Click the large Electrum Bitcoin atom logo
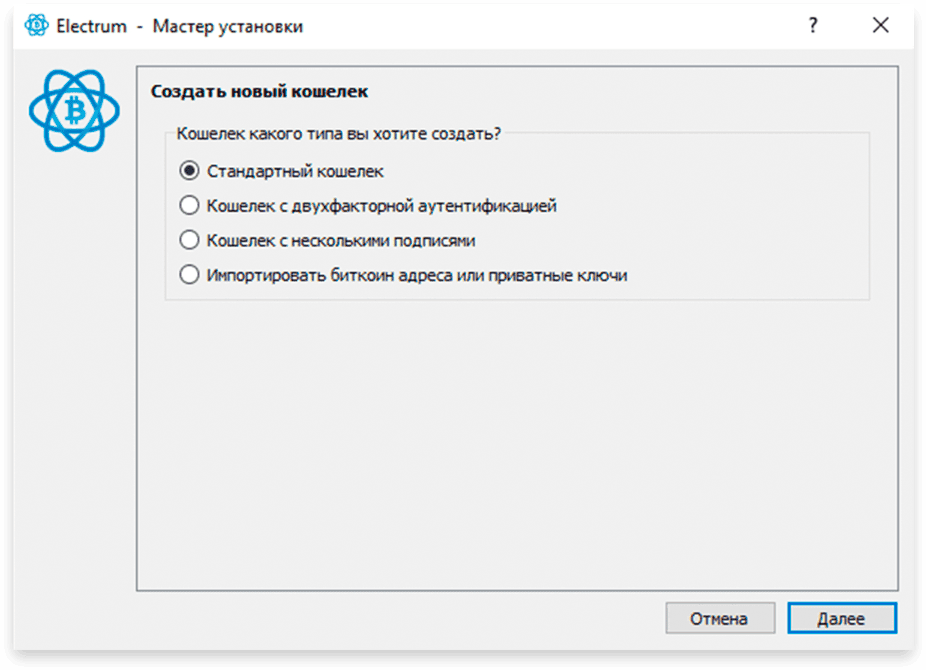 (x=74, y=111)
